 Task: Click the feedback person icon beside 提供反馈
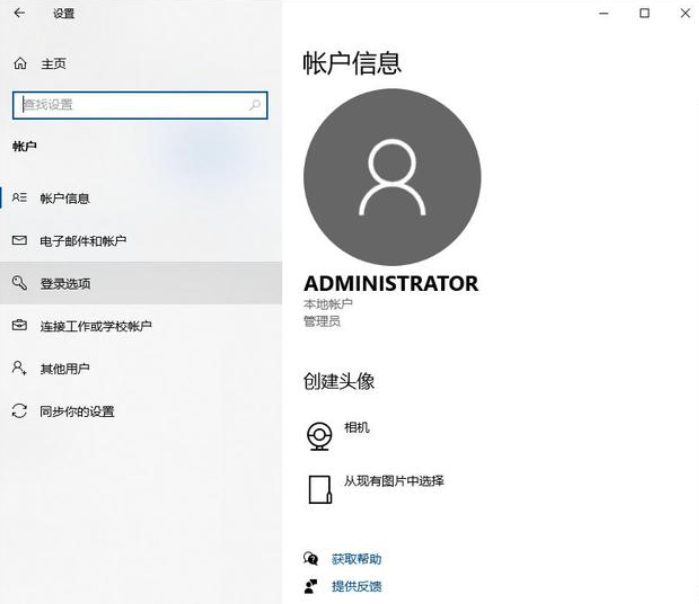click(x=311, y=586)
